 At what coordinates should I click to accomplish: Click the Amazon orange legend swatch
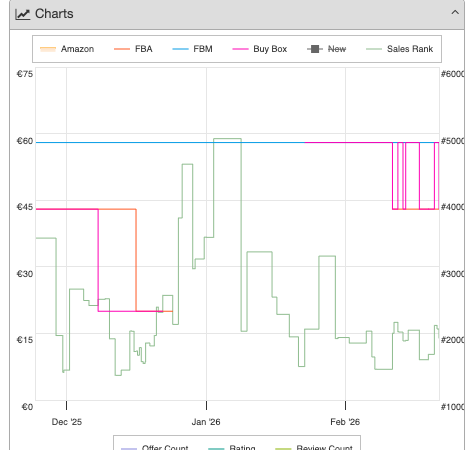[48, 49]
